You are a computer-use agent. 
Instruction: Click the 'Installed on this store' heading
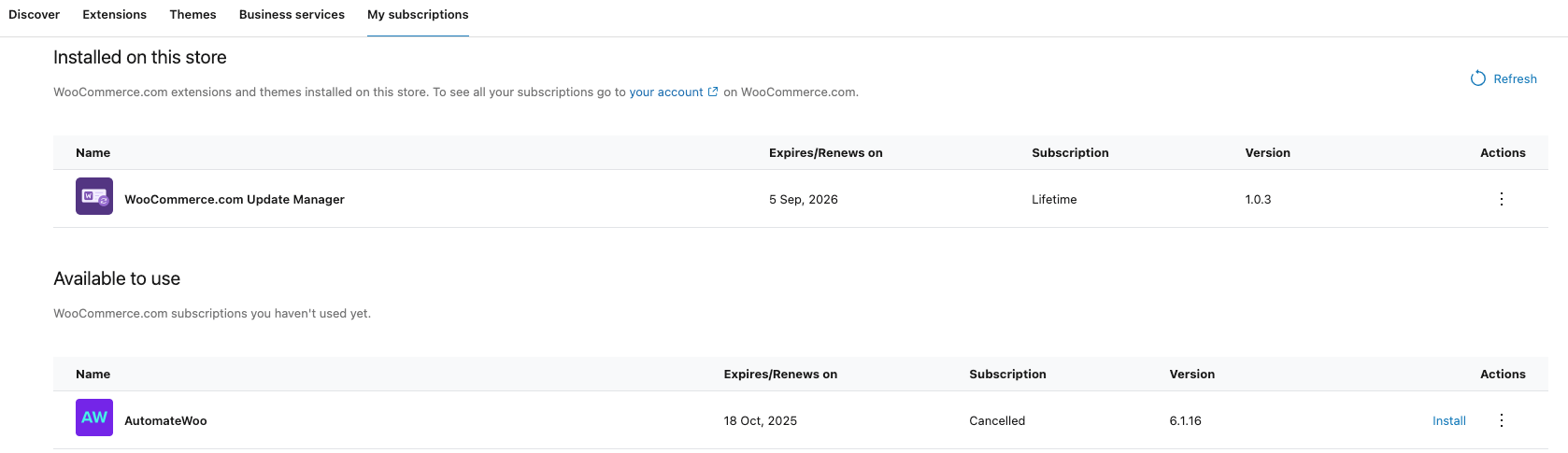point(140,57)
